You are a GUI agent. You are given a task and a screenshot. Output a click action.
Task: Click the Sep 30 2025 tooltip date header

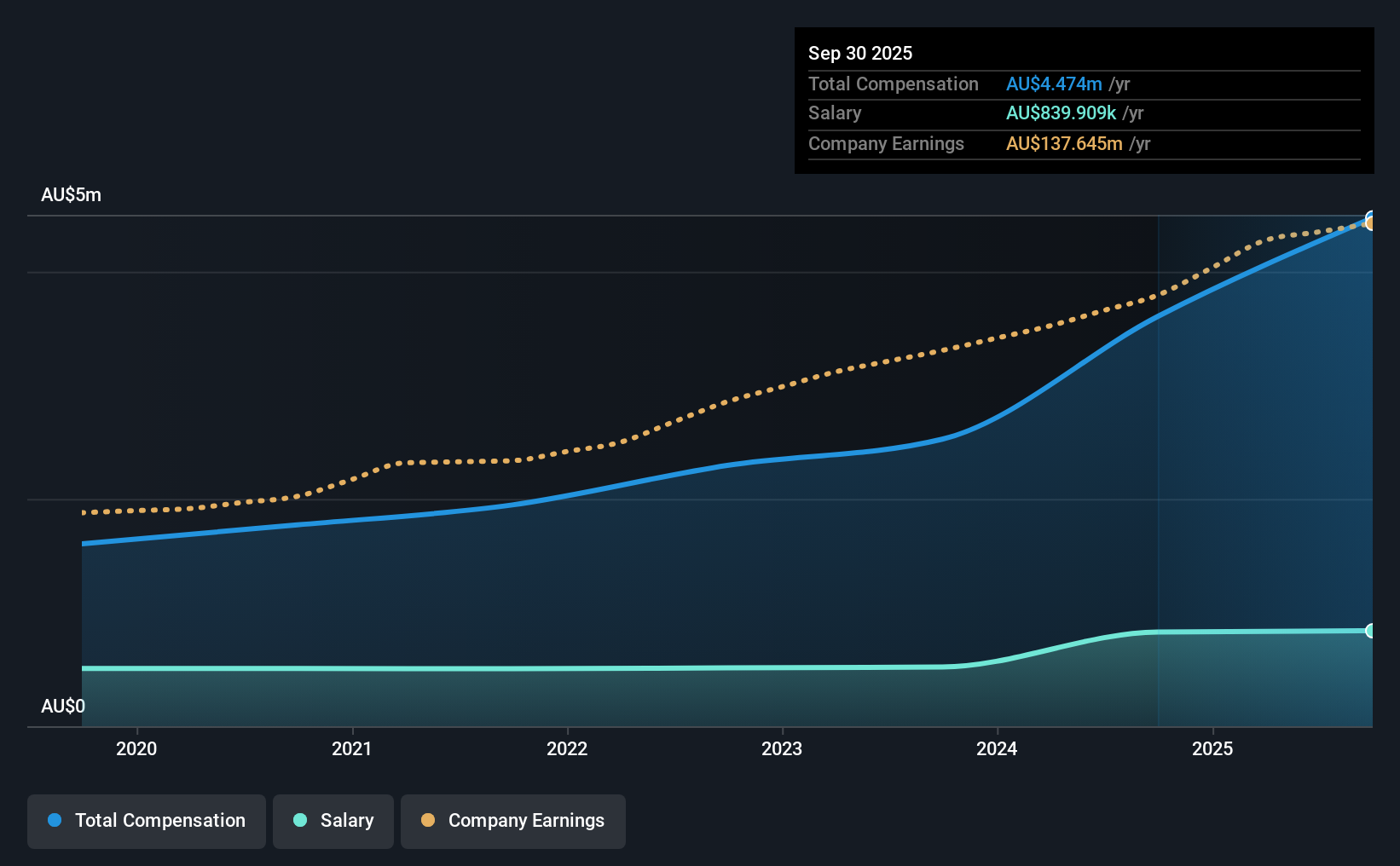(860, 54)
